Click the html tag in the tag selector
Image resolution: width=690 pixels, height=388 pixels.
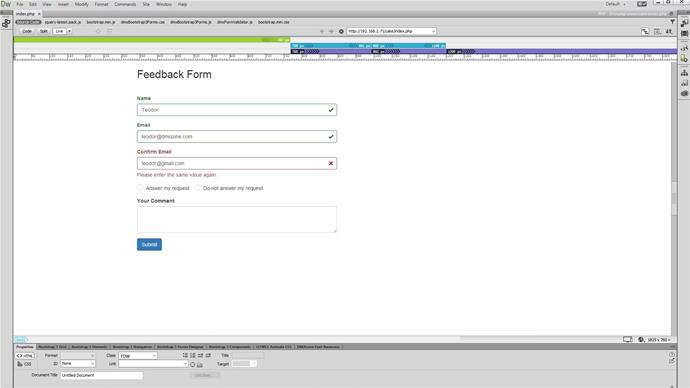20,340
